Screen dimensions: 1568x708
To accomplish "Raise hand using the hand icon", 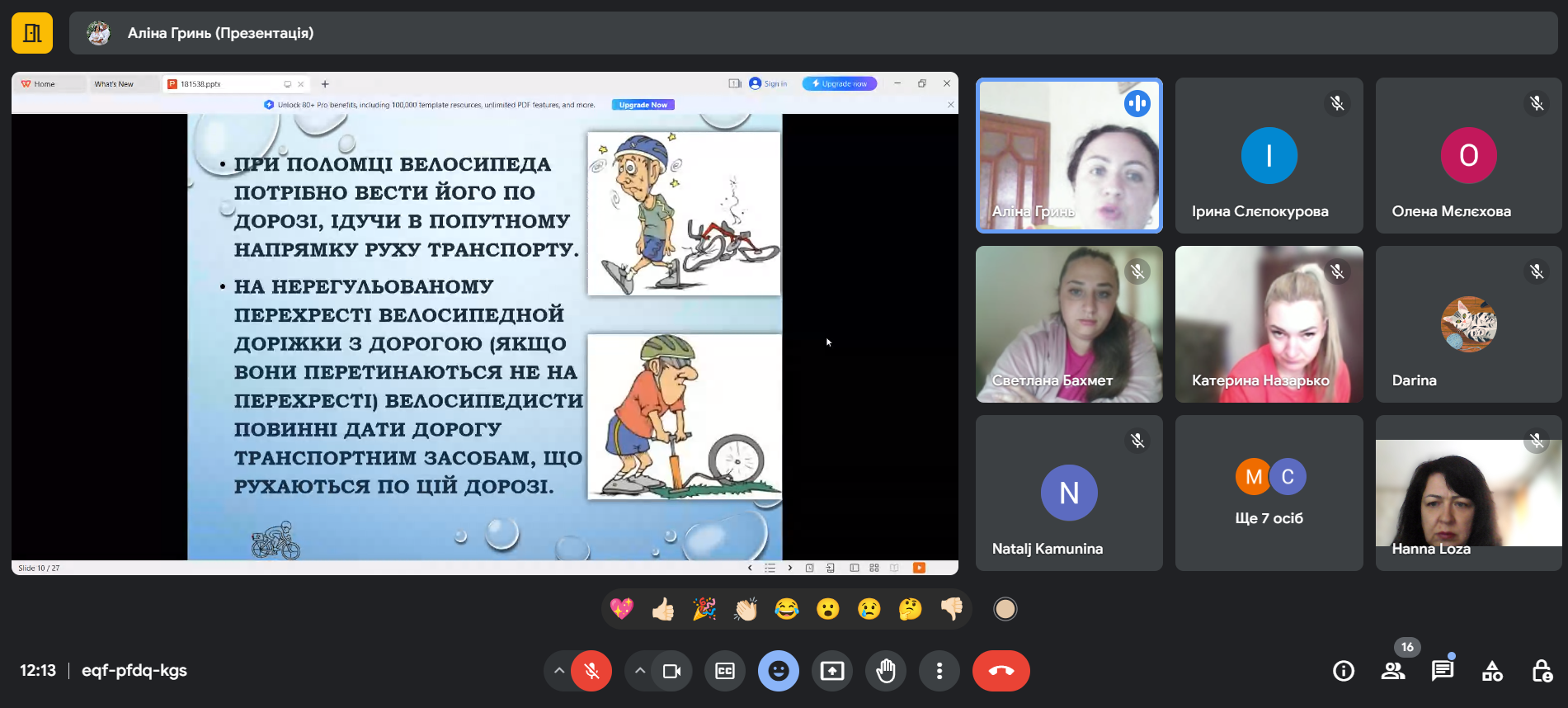I will (x=886, y=671).
